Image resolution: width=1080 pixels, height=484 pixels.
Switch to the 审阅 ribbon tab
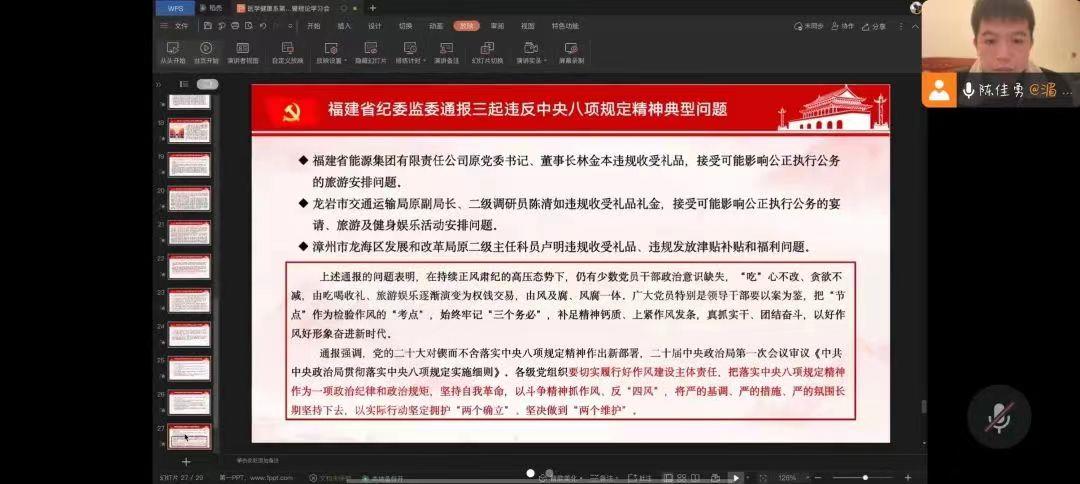pos(497,26)
